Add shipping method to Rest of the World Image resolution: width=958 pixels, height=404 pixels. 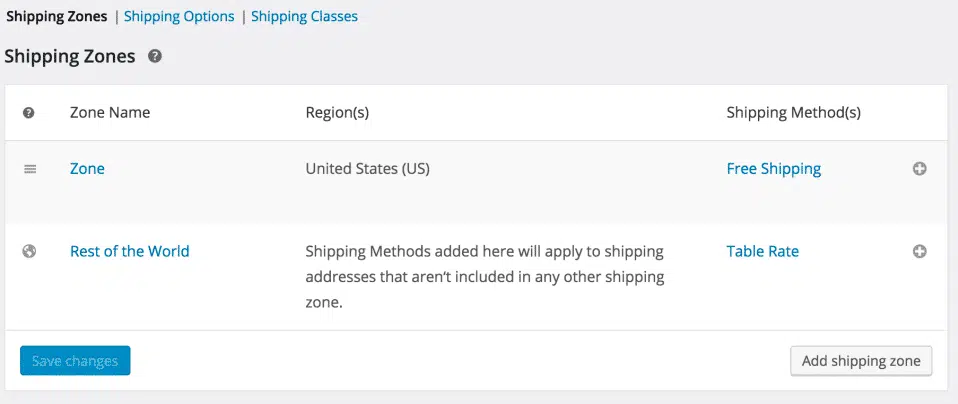tap(920, 251)
